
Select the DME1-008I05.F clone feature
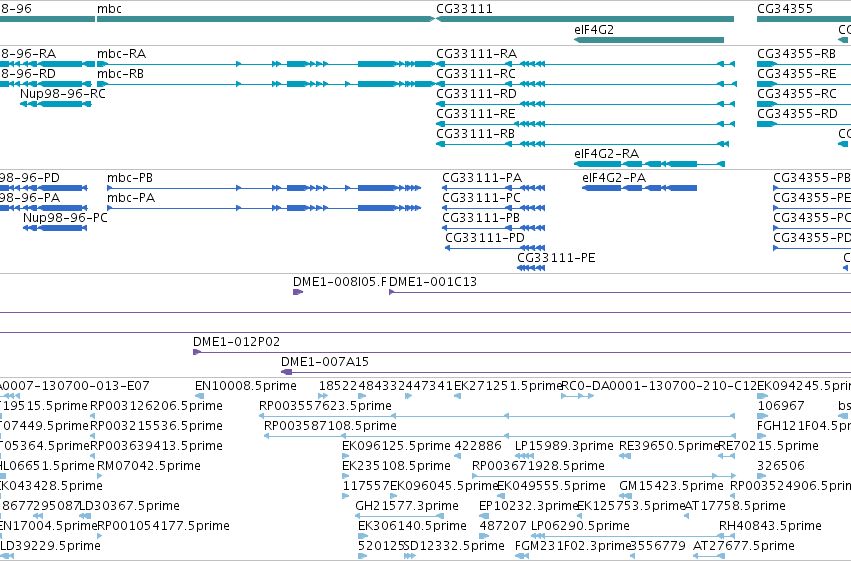pyautogui.click(x=298, y=292)
